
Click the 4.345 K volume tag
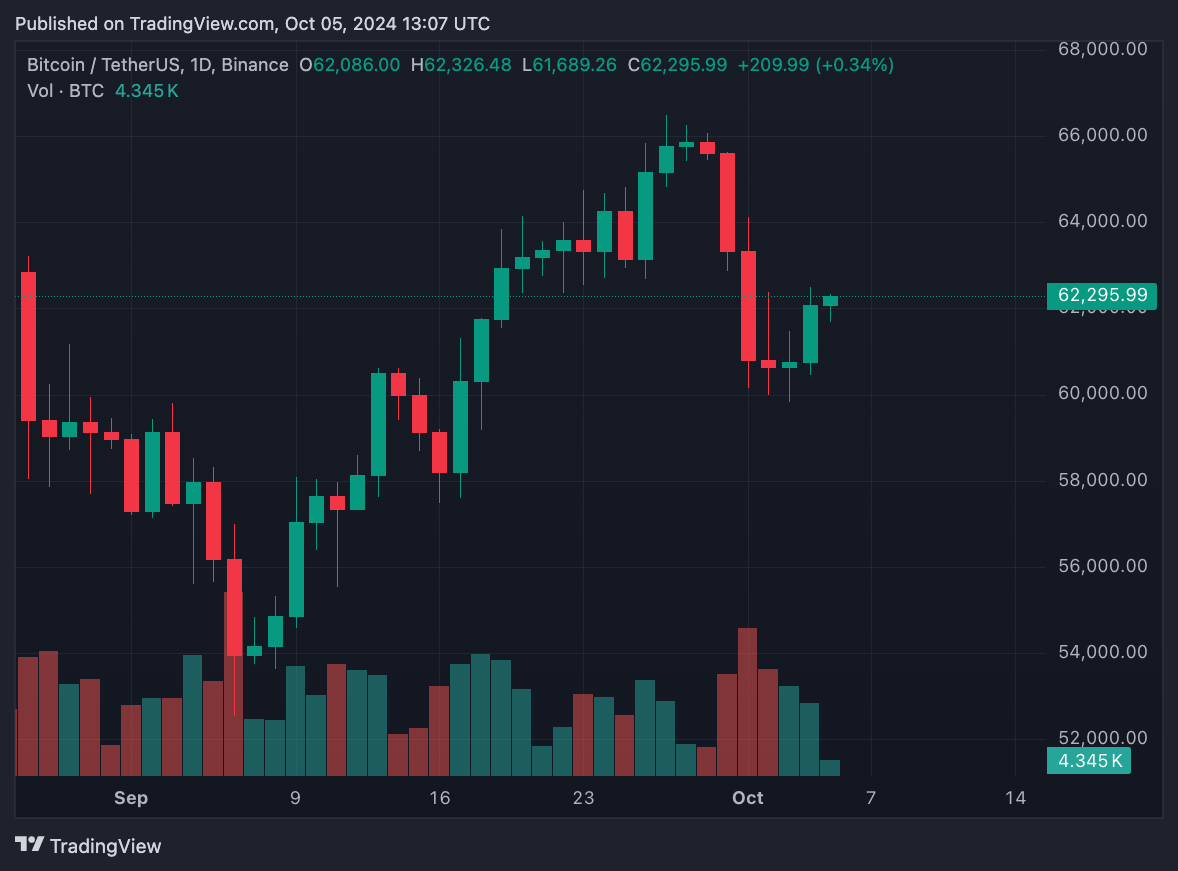coord(1089,761)
